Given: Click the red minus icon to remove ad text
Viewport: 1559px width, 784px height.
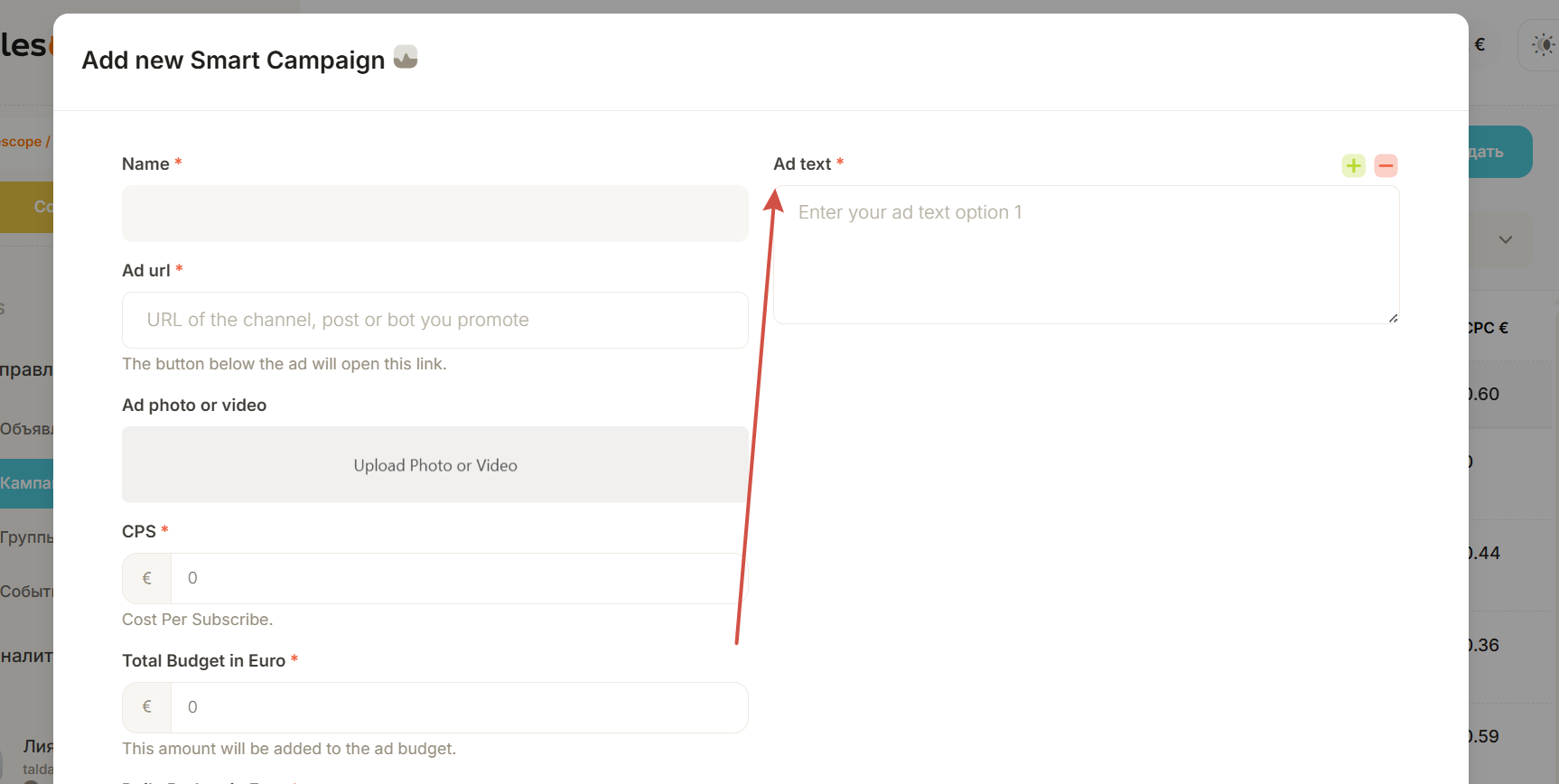Looking at the screenshot, I should (1386, 165).
